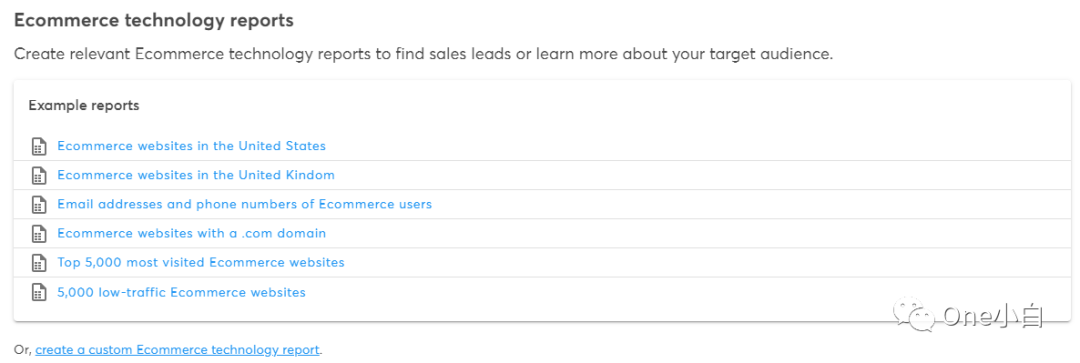Open Ecommerce websites in the United States report
The width and height of the screenshot is (1080, 363).
191,146
